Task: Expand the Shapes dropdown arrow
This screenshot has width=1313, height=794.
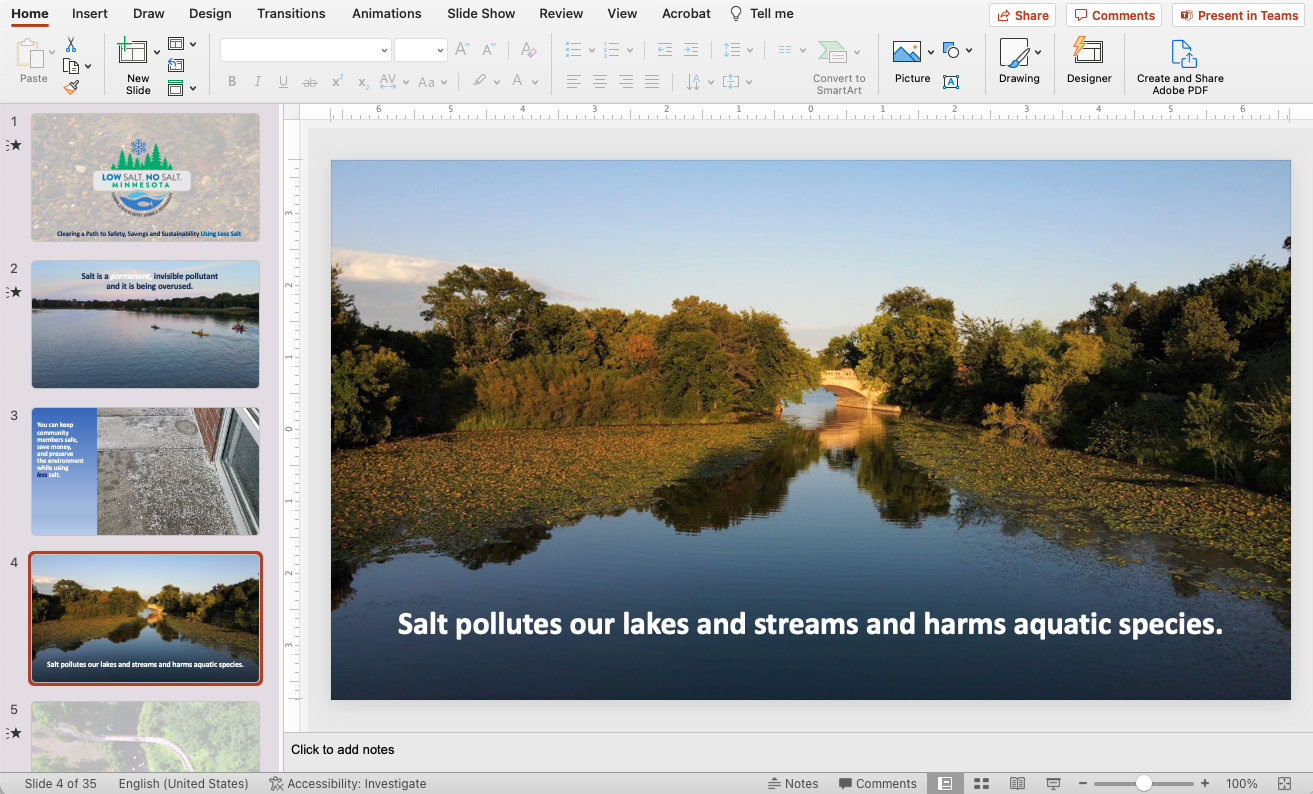Action: [x=969, y=51]
